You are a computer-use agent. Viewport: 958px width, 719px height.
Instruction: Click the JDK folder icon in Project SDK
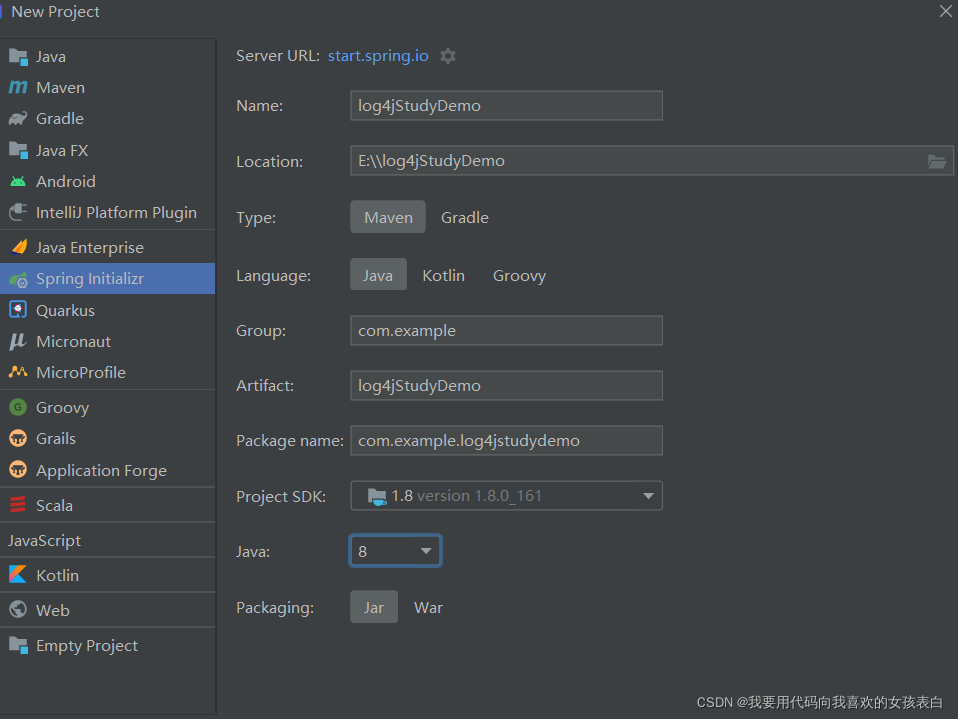[x=377, y=497]
